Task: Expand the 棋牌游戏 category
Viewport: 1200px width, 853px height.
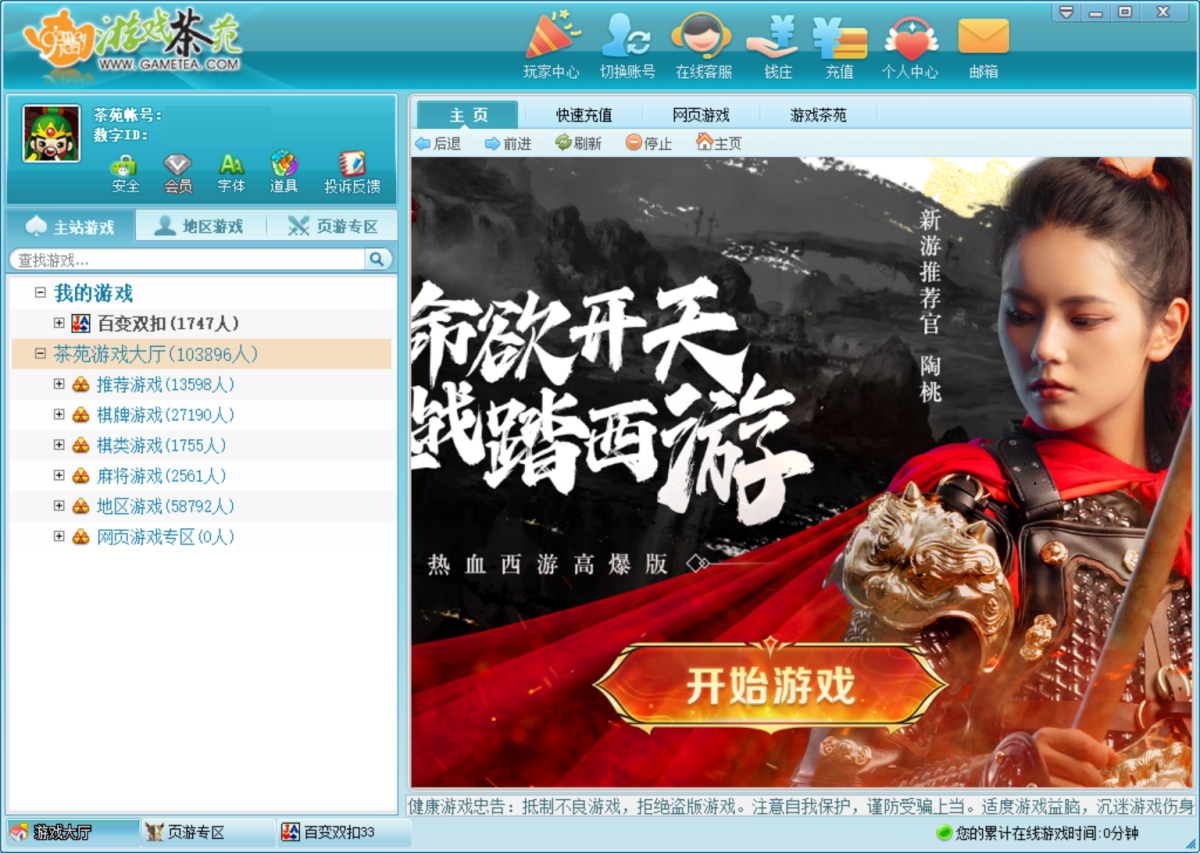Action: click(59, 414)
